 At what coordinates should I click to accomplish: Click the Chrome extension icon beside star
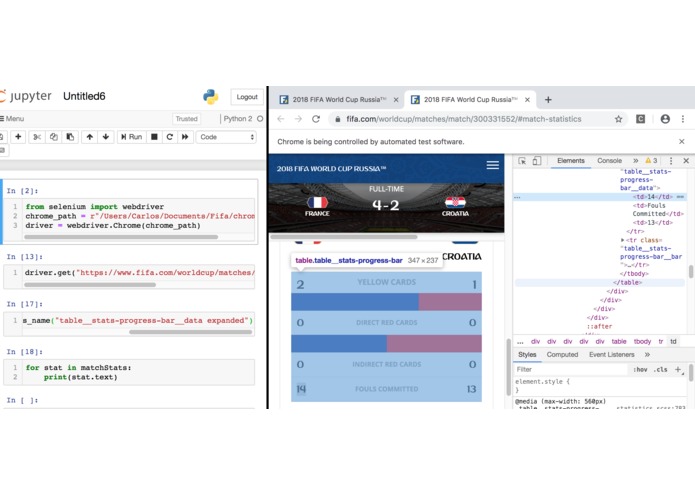[x=640, y=119]
